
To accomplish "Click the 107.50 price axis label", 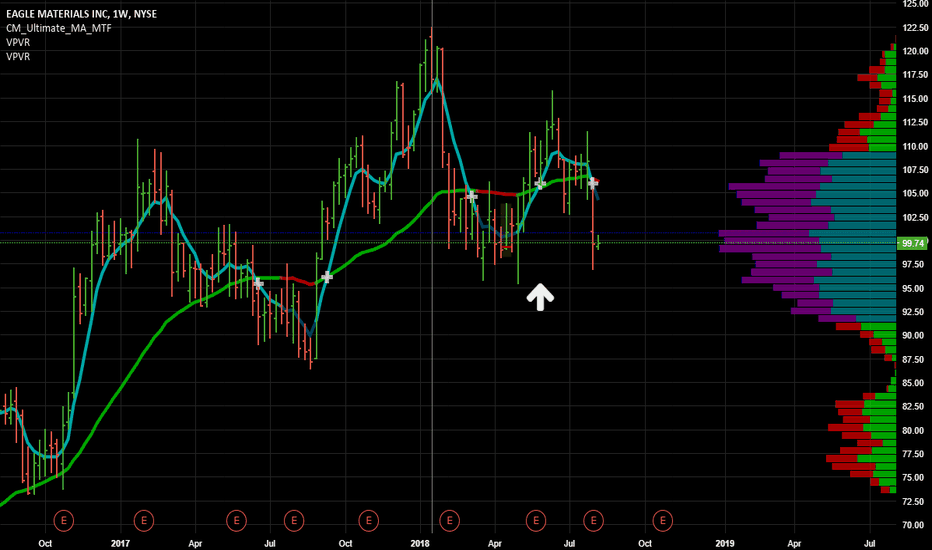I will 915,169.
